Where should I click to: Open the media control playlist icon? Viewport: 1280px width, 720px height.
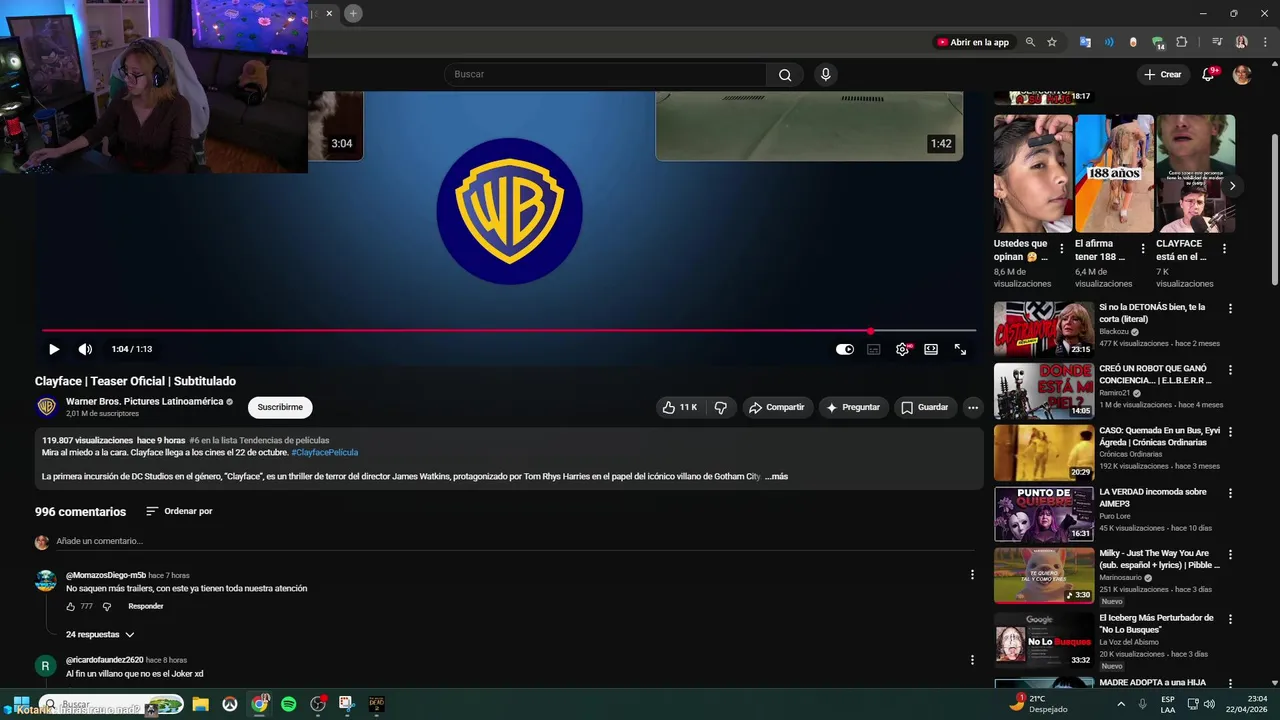[x=1217, y=42]
